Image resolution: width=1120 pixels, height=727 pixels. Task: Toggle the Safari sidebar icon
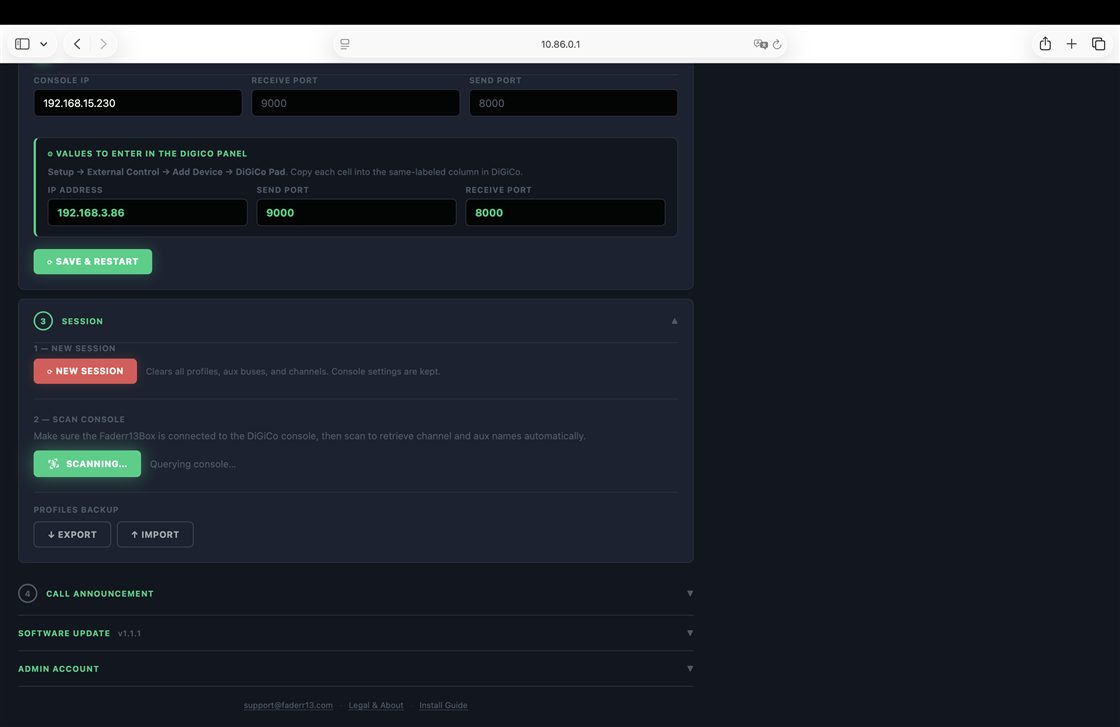[22, 44]
